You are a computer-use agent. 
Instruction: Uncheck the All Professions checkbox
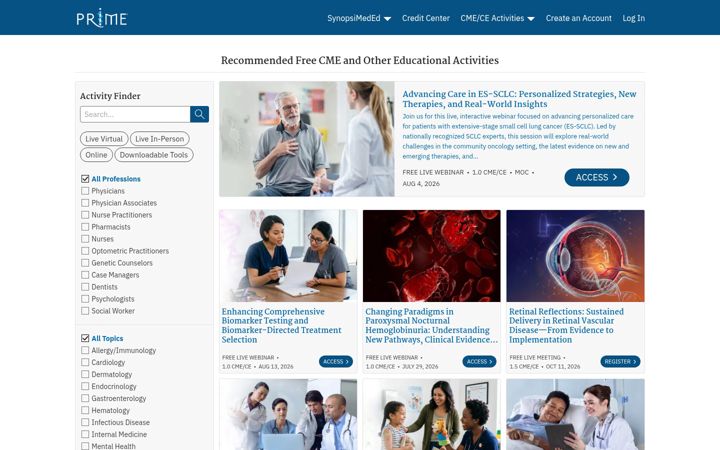85,179
